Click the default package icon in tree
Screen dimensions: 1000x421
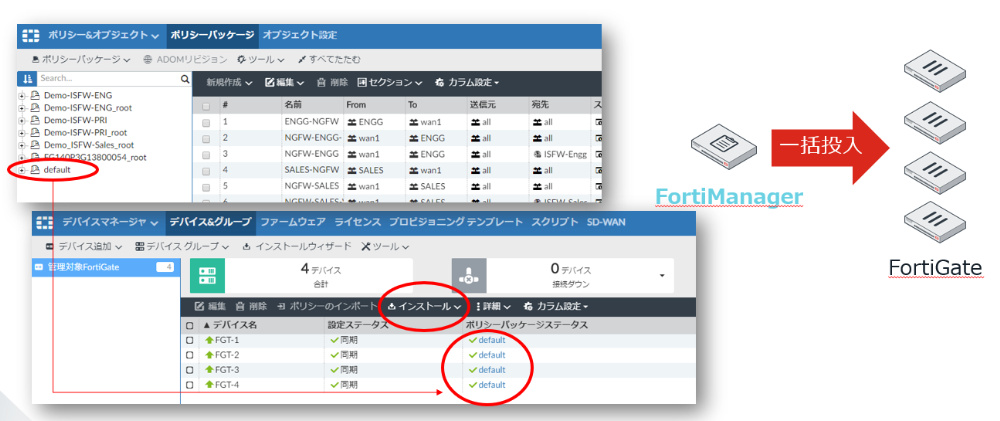coord(36,170)
